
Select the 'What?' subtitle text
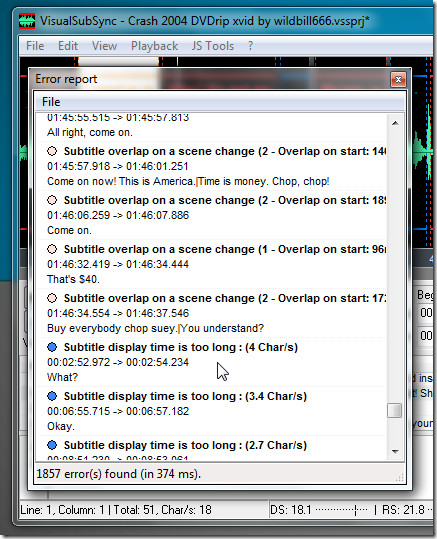point(63,377)
